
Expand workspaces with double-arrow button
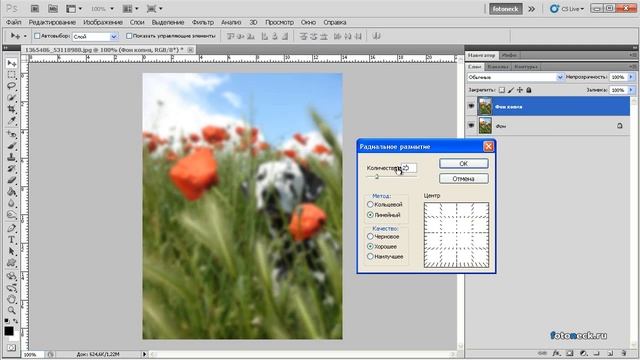tap(531, 9)
